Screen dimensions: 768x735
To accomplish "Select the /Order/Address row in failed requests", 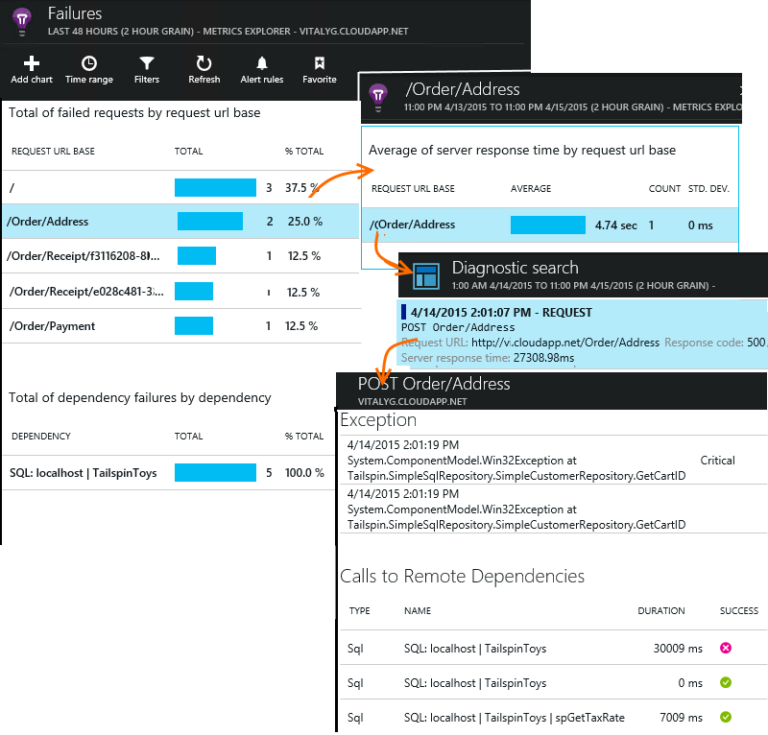I will pyautogui.click(x=181, y=221).
